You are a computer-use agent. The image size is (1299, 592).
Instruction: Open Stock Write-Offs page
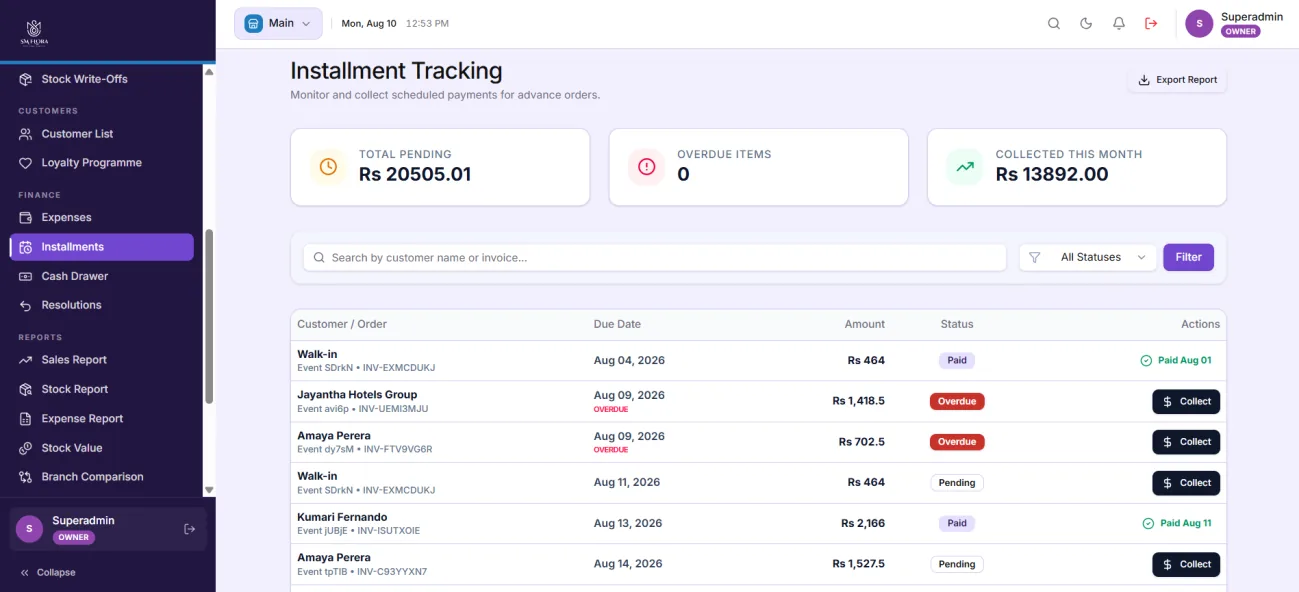[x=101, y=79]
